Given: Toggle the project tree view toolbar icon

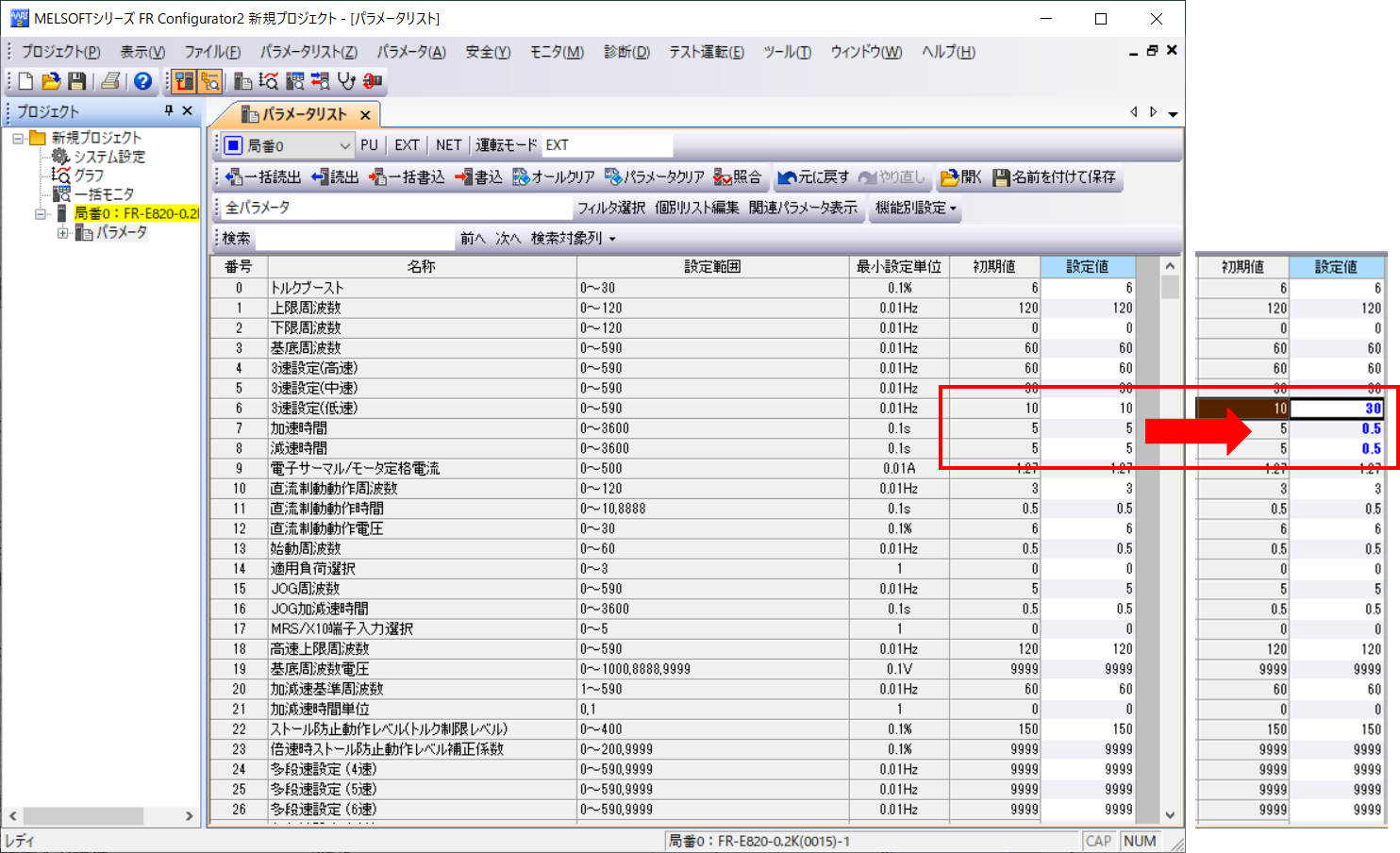Looking at the screenshot, I should click(210, 81).
